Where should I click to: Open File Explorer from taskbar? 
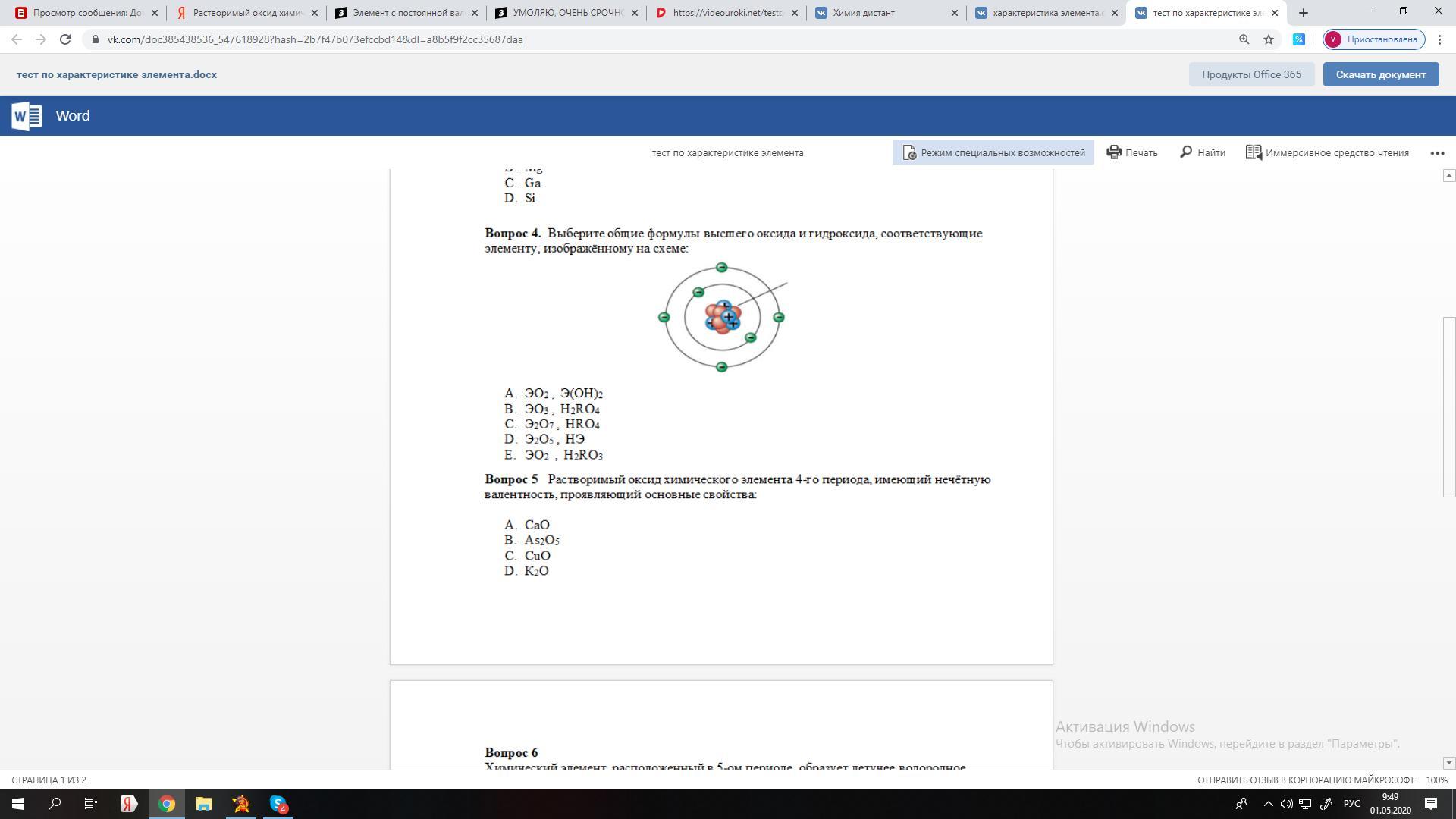pyautogui.click(x=203, y=804)
